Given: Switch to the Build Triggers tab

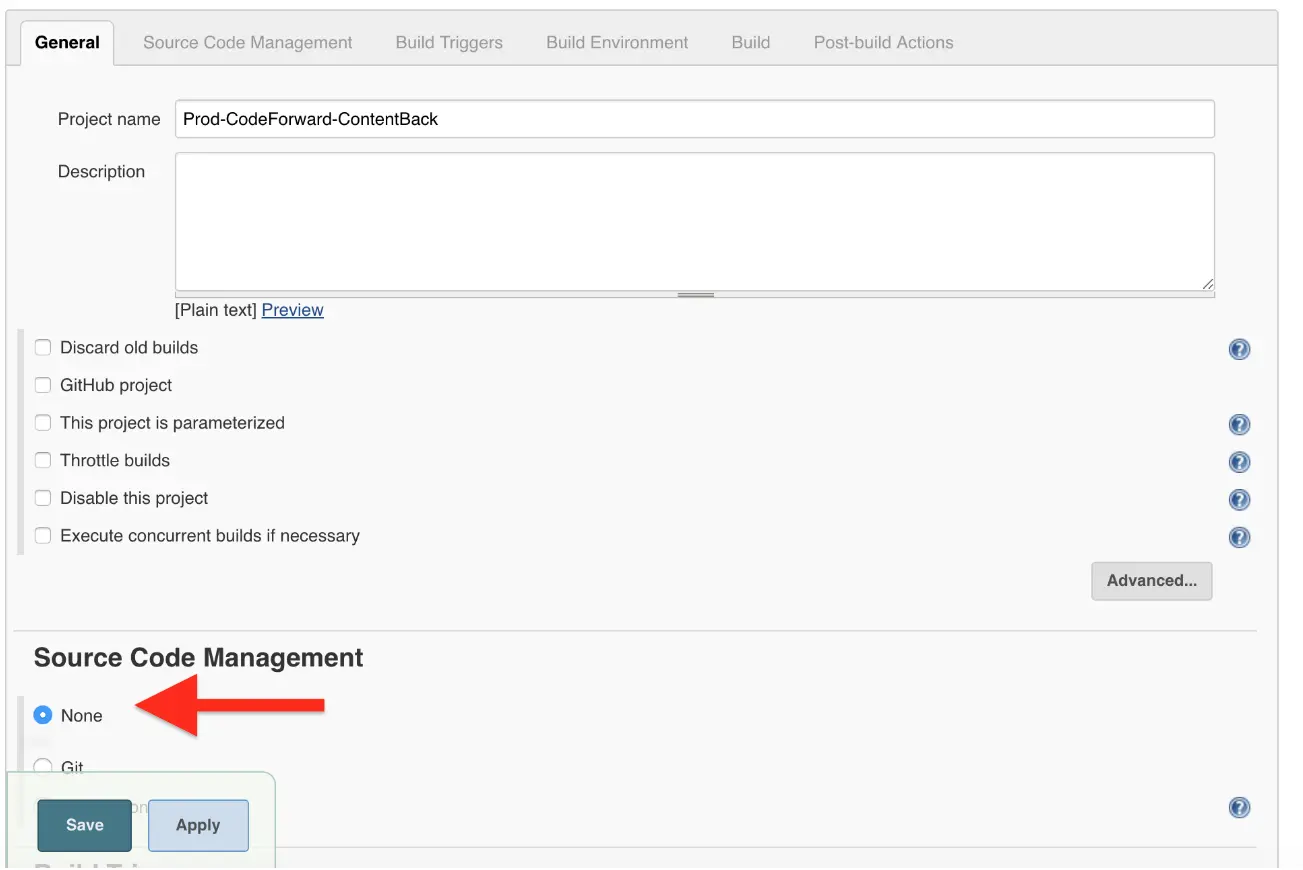Looking at the screenshot, I should pos(449,43).
